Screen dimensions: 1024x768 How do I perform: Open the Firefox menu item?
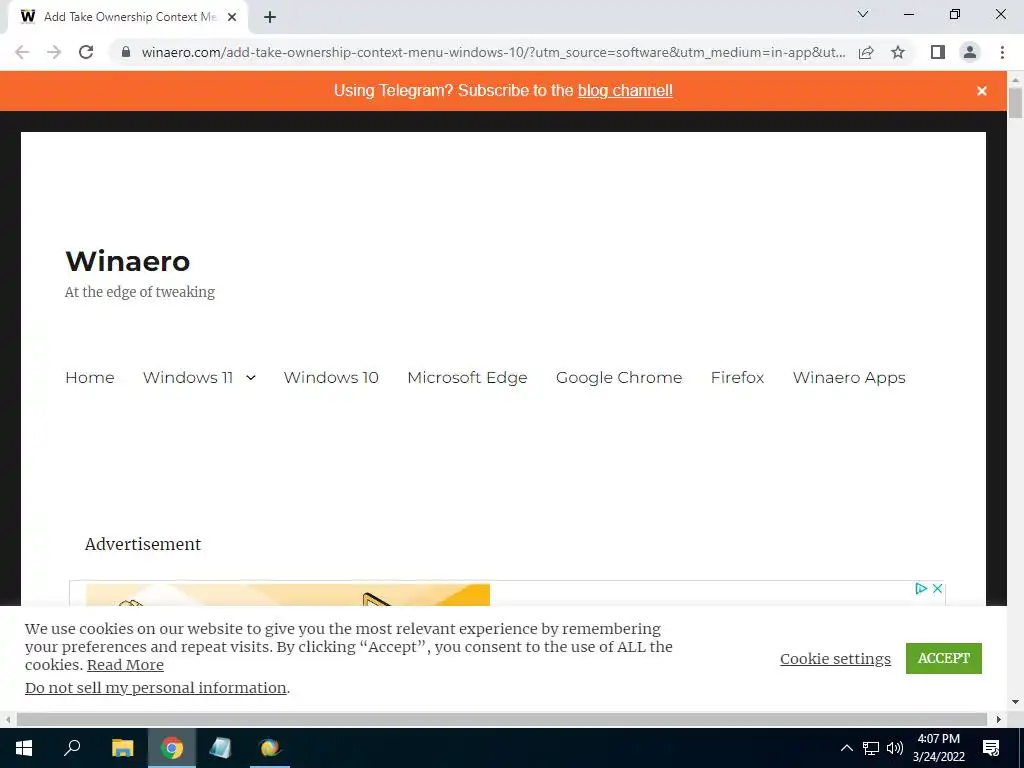pyautogui.click(x=737, y=377)
